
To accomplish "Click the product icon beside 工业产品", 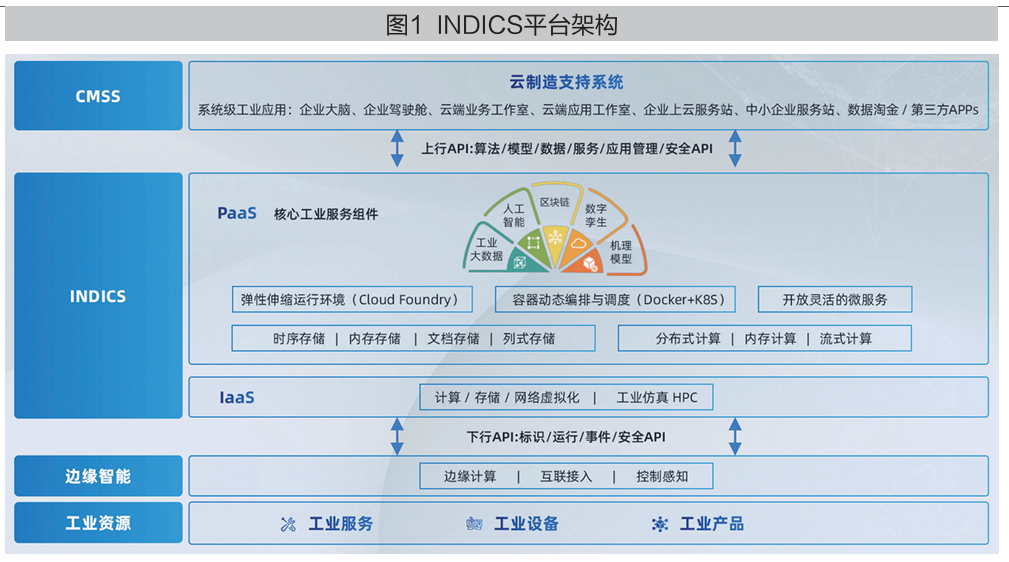I will click(659, 524).
